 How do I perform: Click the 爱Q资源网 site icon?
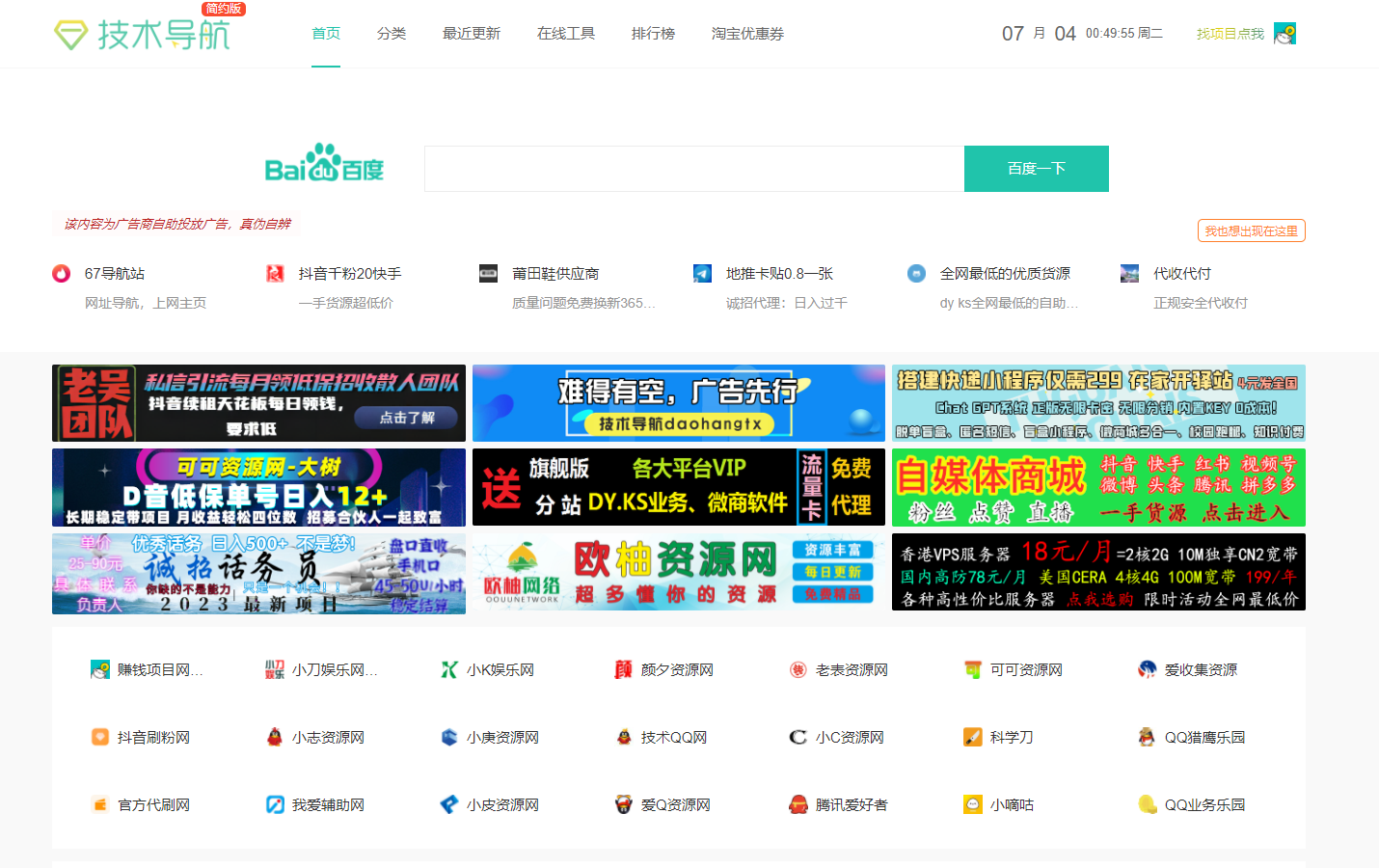622,804
